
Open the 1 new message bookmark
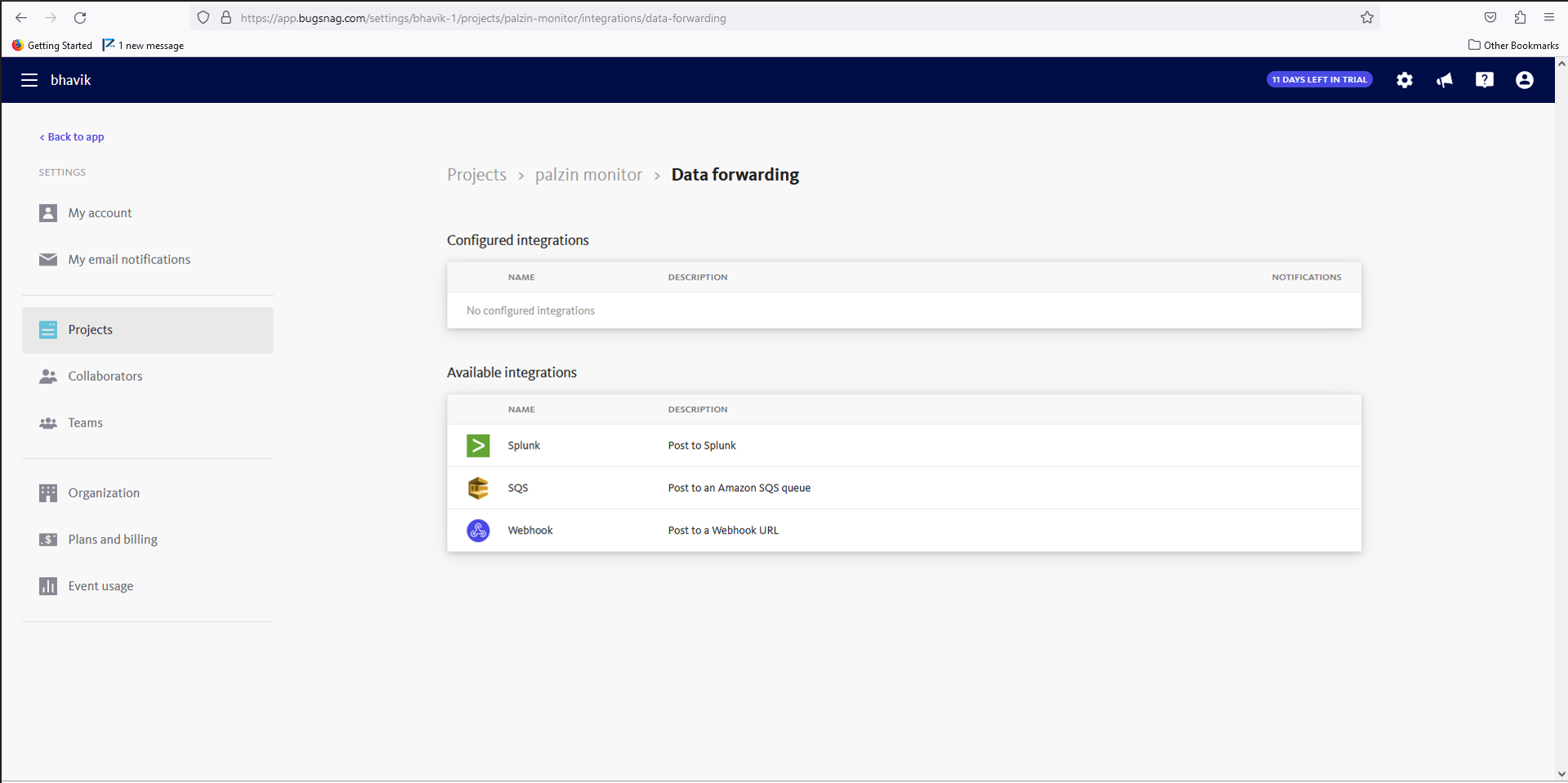(143, 46)
